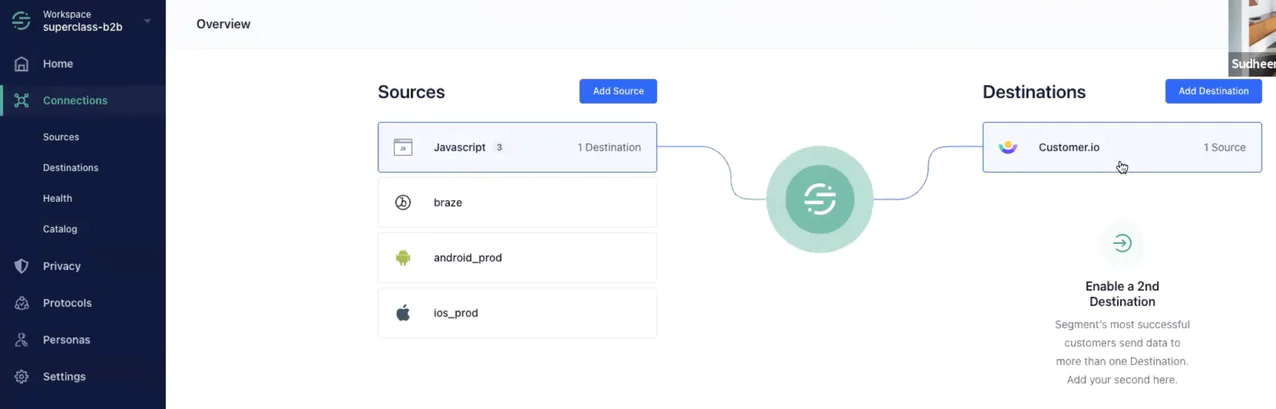
Task: Open the braze source row
Action: [x=517, y=203]
